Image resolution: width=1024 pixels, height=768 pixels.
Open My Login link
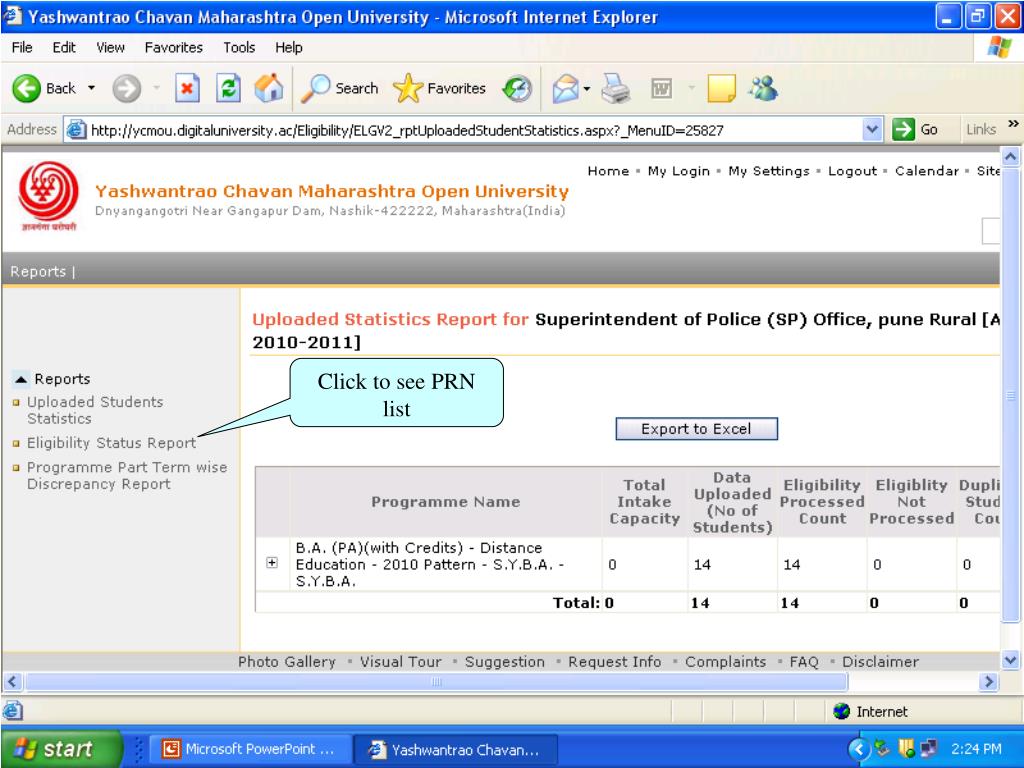679,171
